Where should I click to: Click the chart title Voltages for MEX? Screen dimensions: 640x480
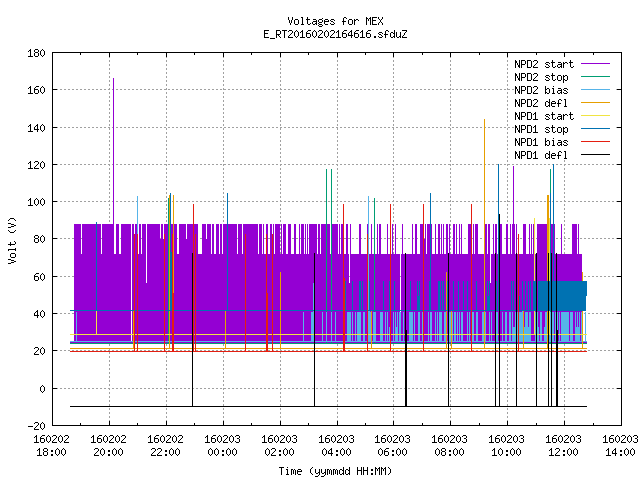(335, 21)
